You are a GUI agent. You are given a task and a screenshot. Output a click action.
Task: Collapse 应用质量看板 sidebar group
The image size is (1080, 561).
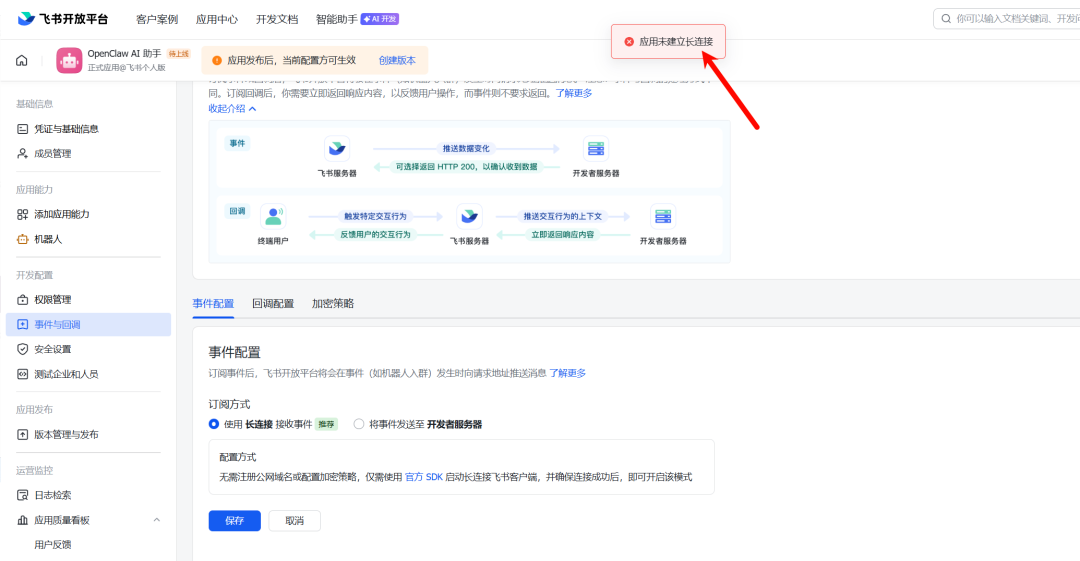156,520
